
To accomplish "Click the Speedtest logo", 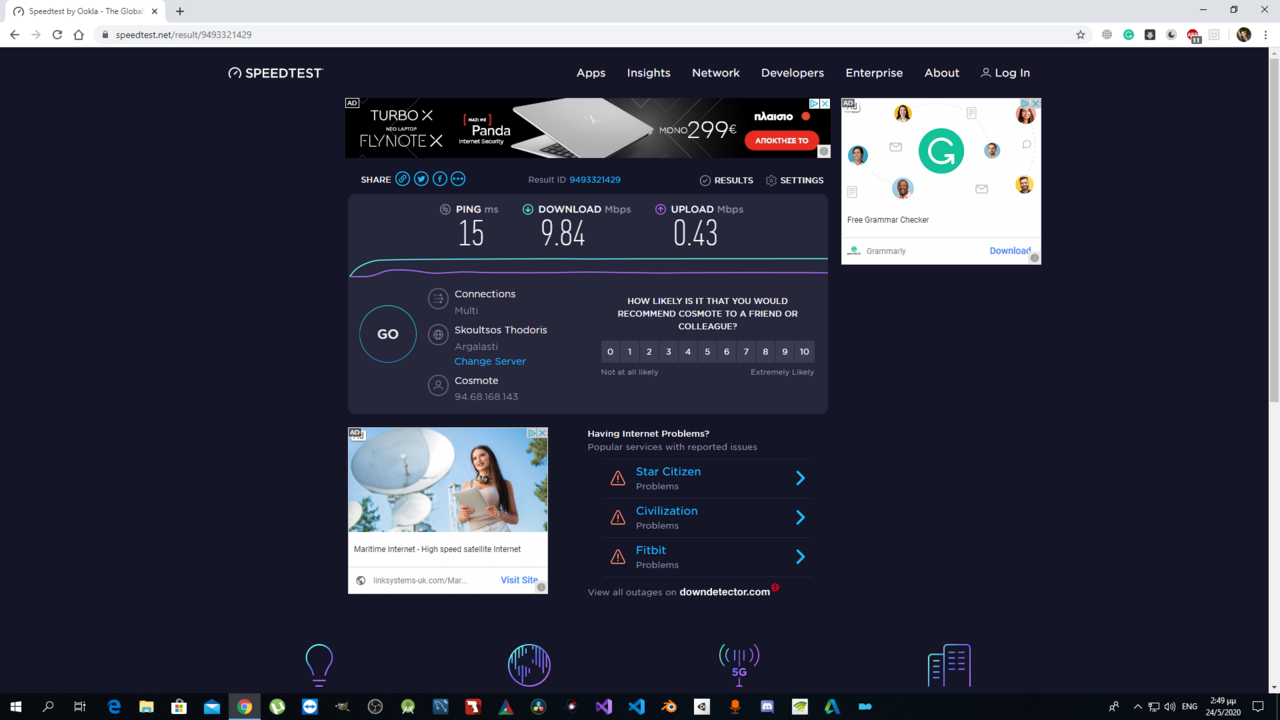I will click(x=276, y=73).
